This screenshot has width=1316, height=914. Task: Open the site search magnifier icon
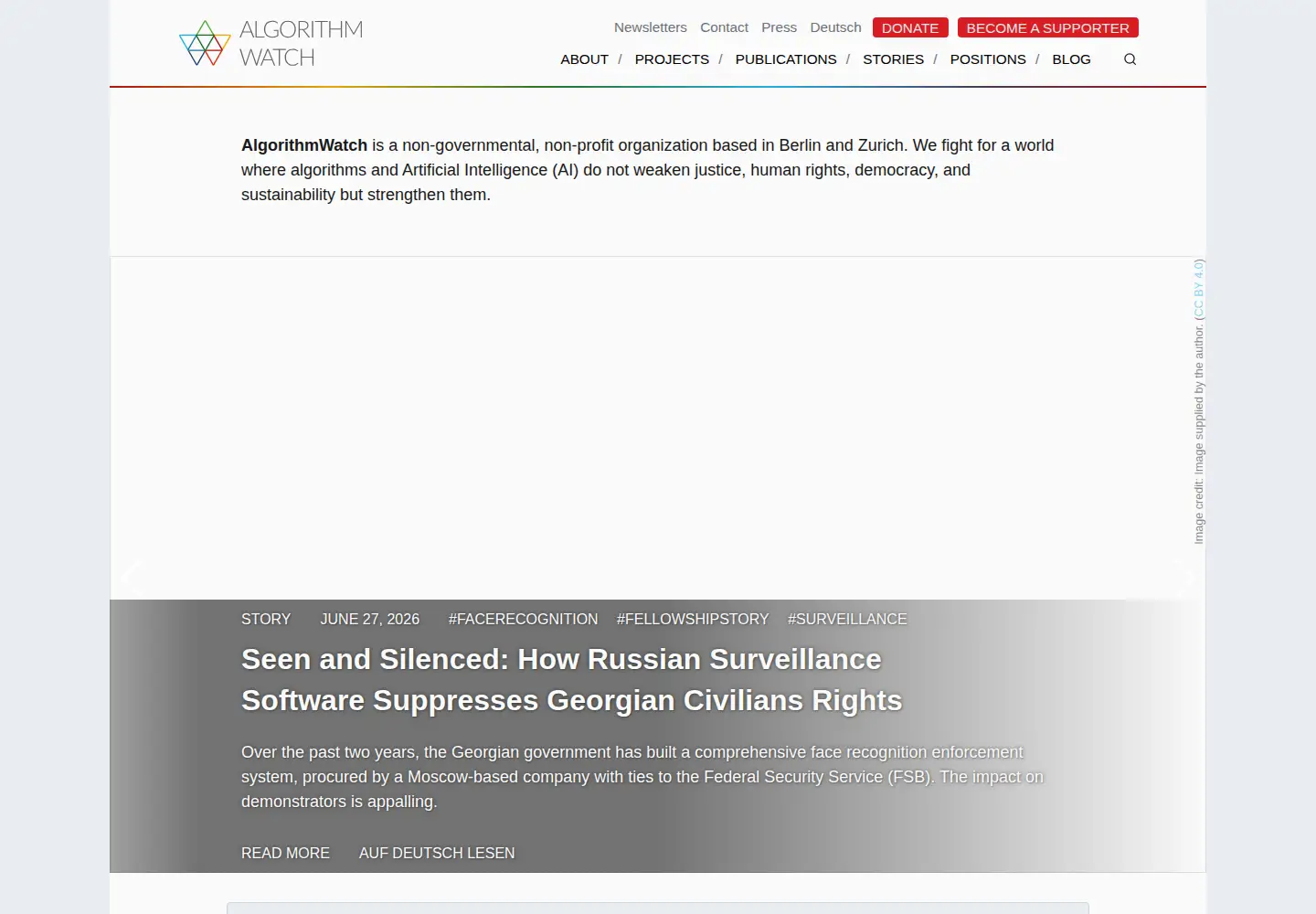click(x=1130, y=59)
